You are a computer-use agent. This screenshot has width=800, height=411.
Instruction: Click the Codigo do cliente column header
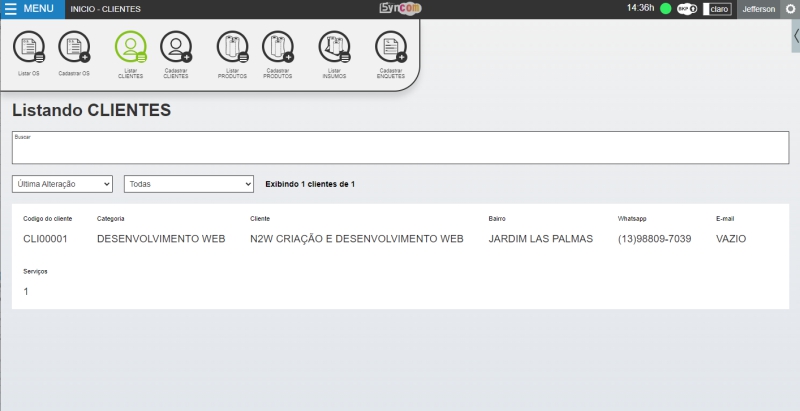47,219
